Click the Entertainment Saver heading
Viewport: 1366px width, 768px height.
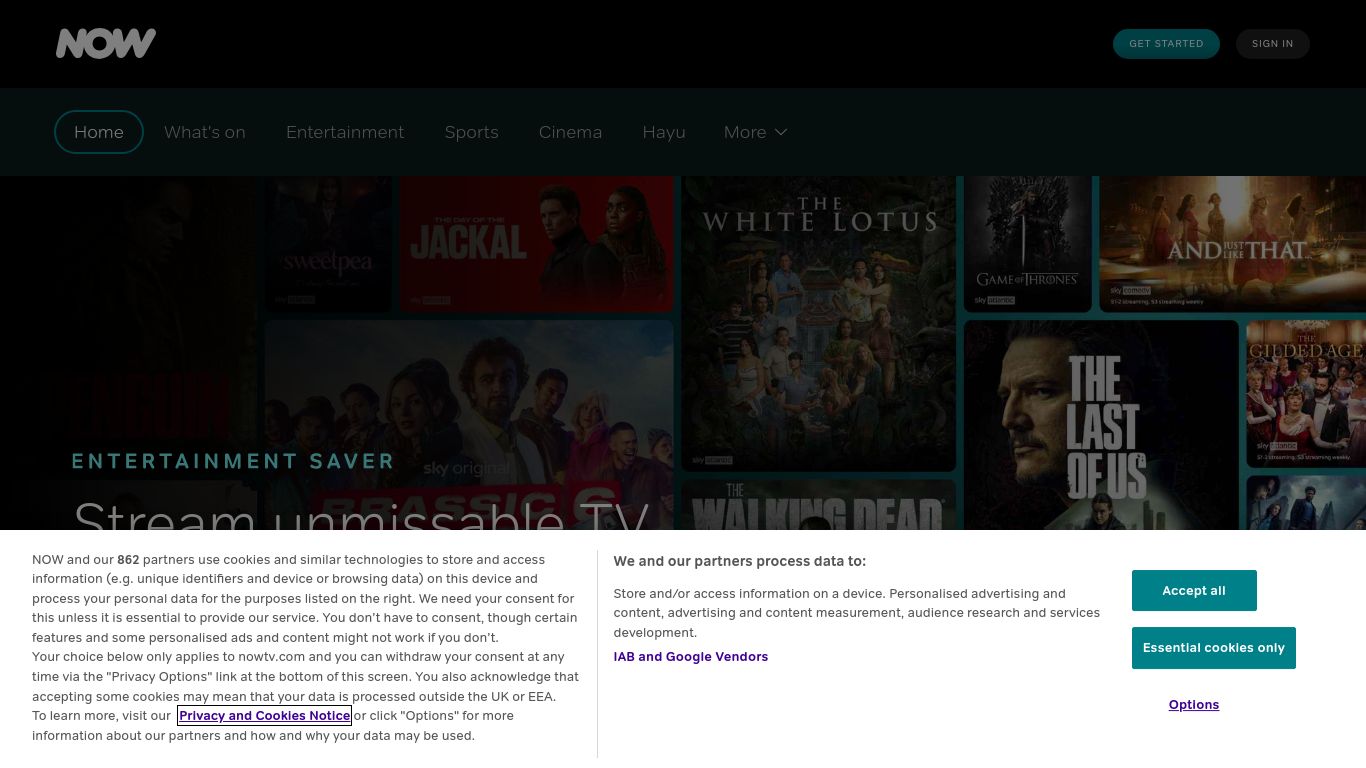[233, 461]
